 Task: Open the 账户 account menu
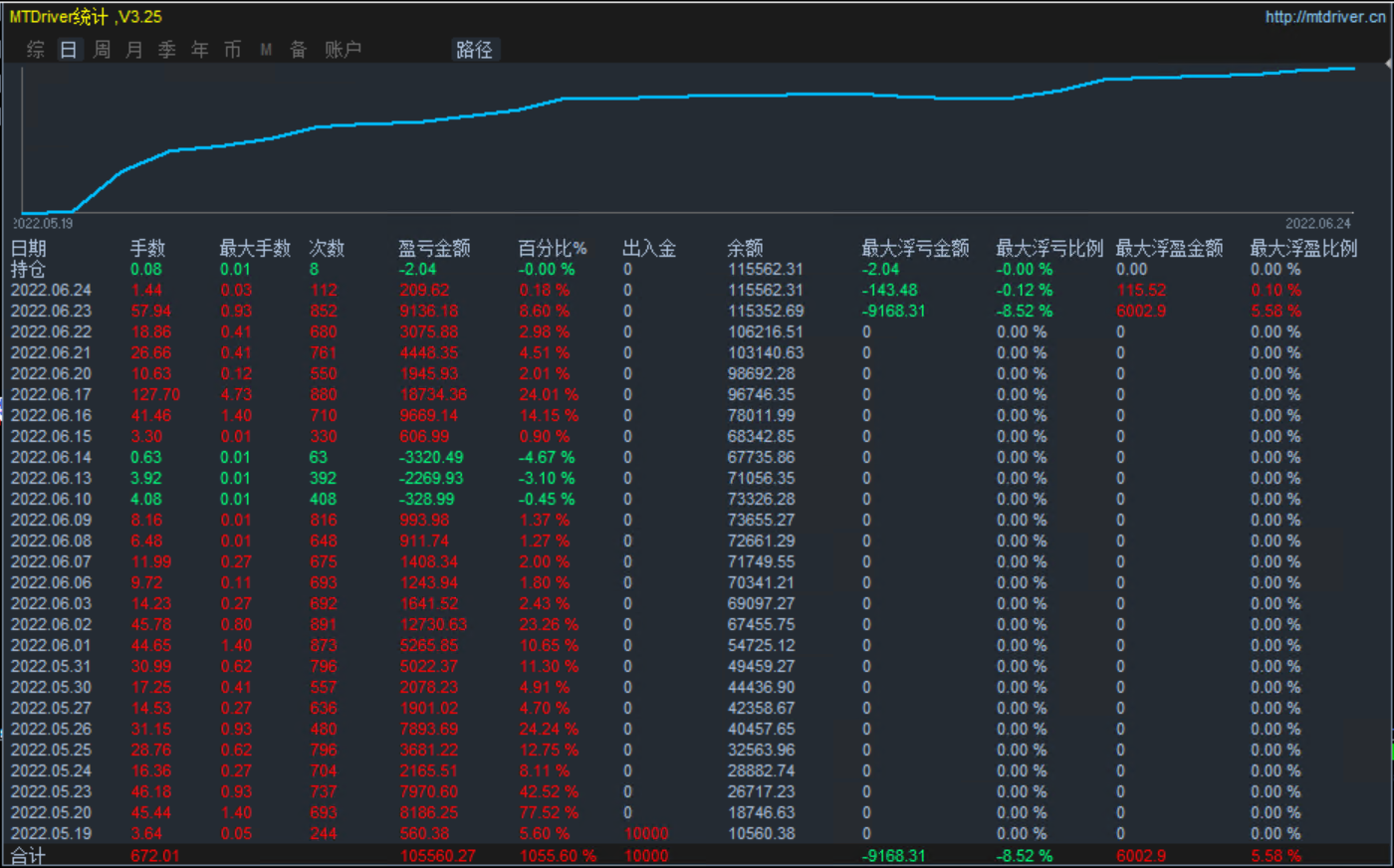tap(344, 50)
